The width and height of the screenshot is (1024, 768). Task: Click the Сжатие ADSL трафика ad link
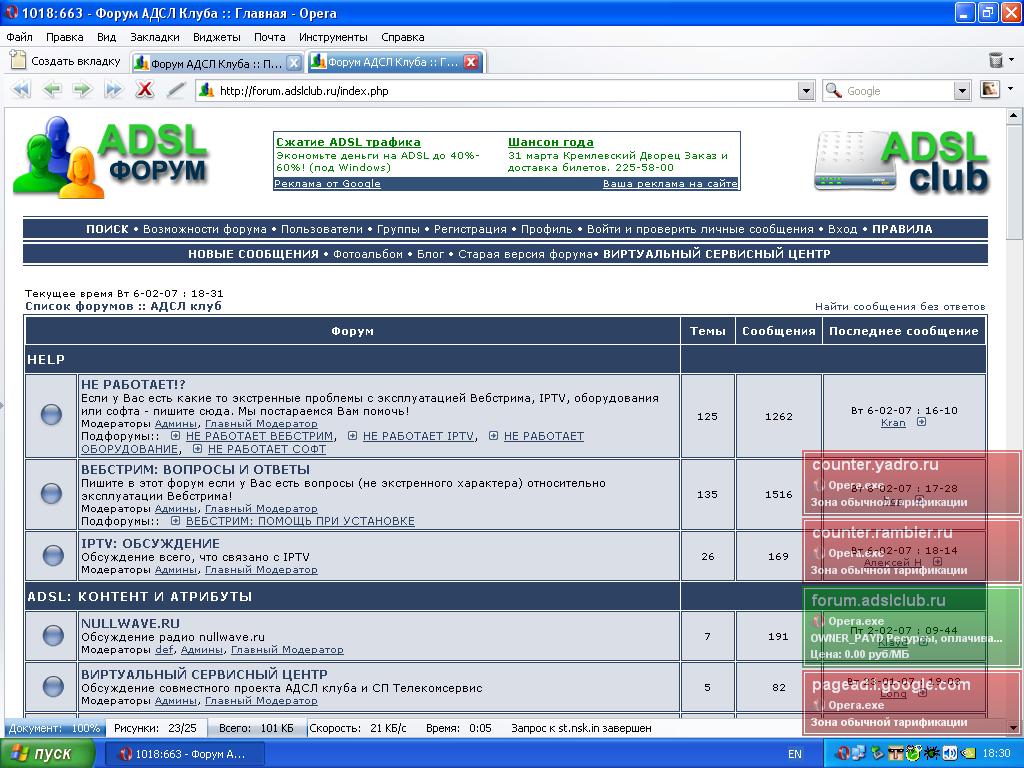coord(348,142)
